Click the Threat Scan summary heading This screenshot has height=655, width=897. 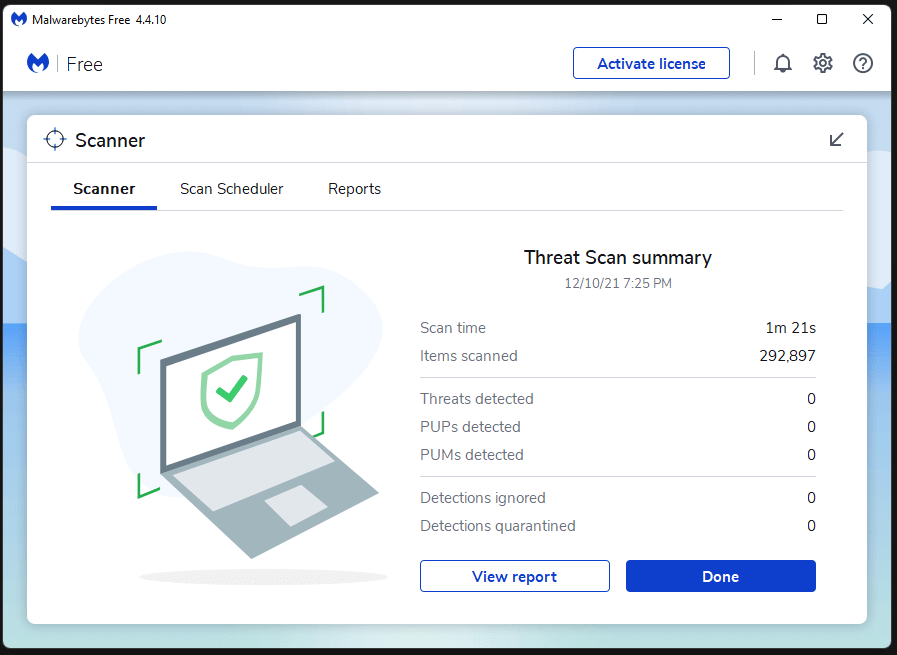[x=618, y=257]
